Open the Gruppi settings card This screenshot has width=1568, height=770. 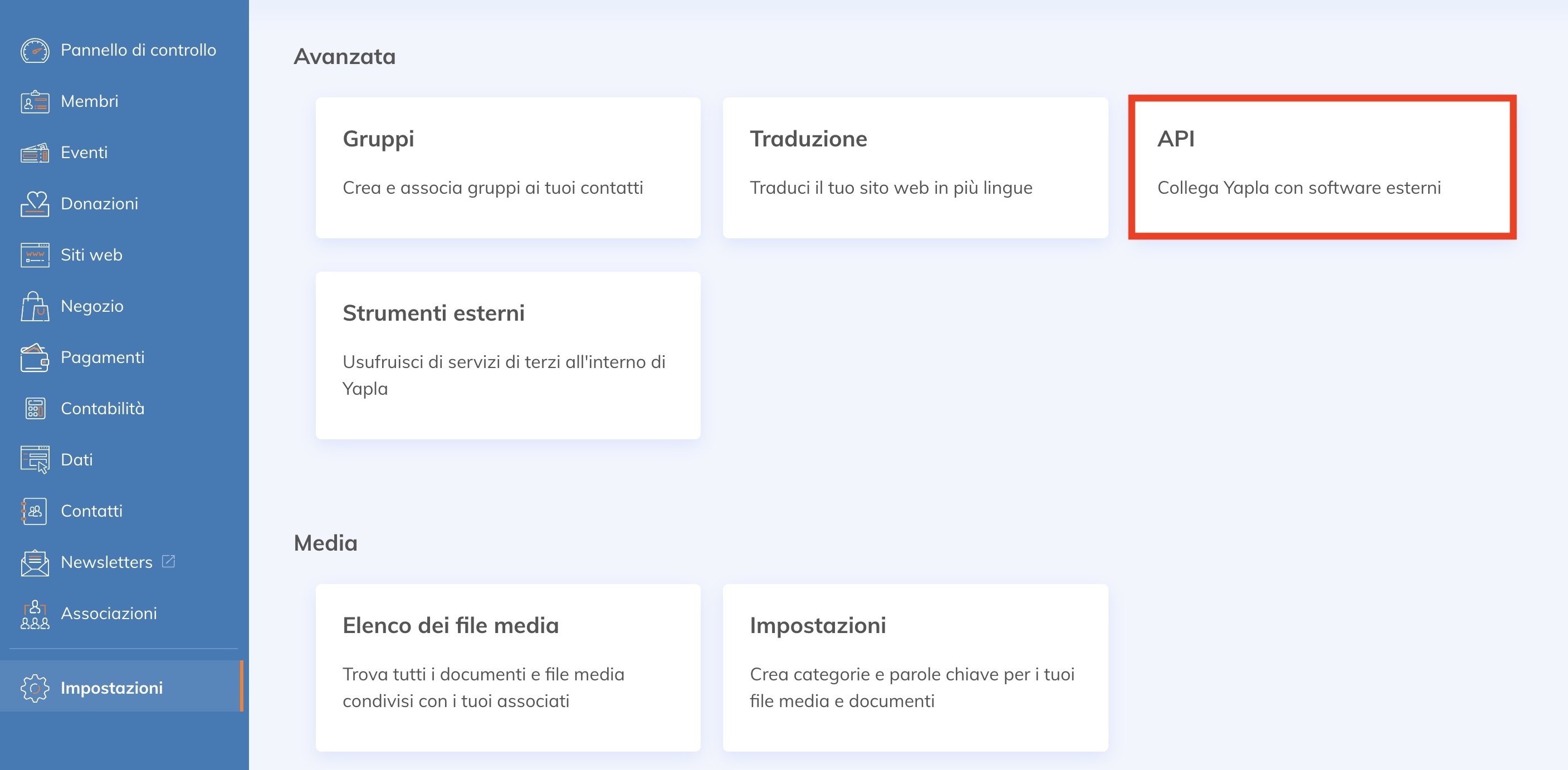pyautogui.click(x=507, y=167)
